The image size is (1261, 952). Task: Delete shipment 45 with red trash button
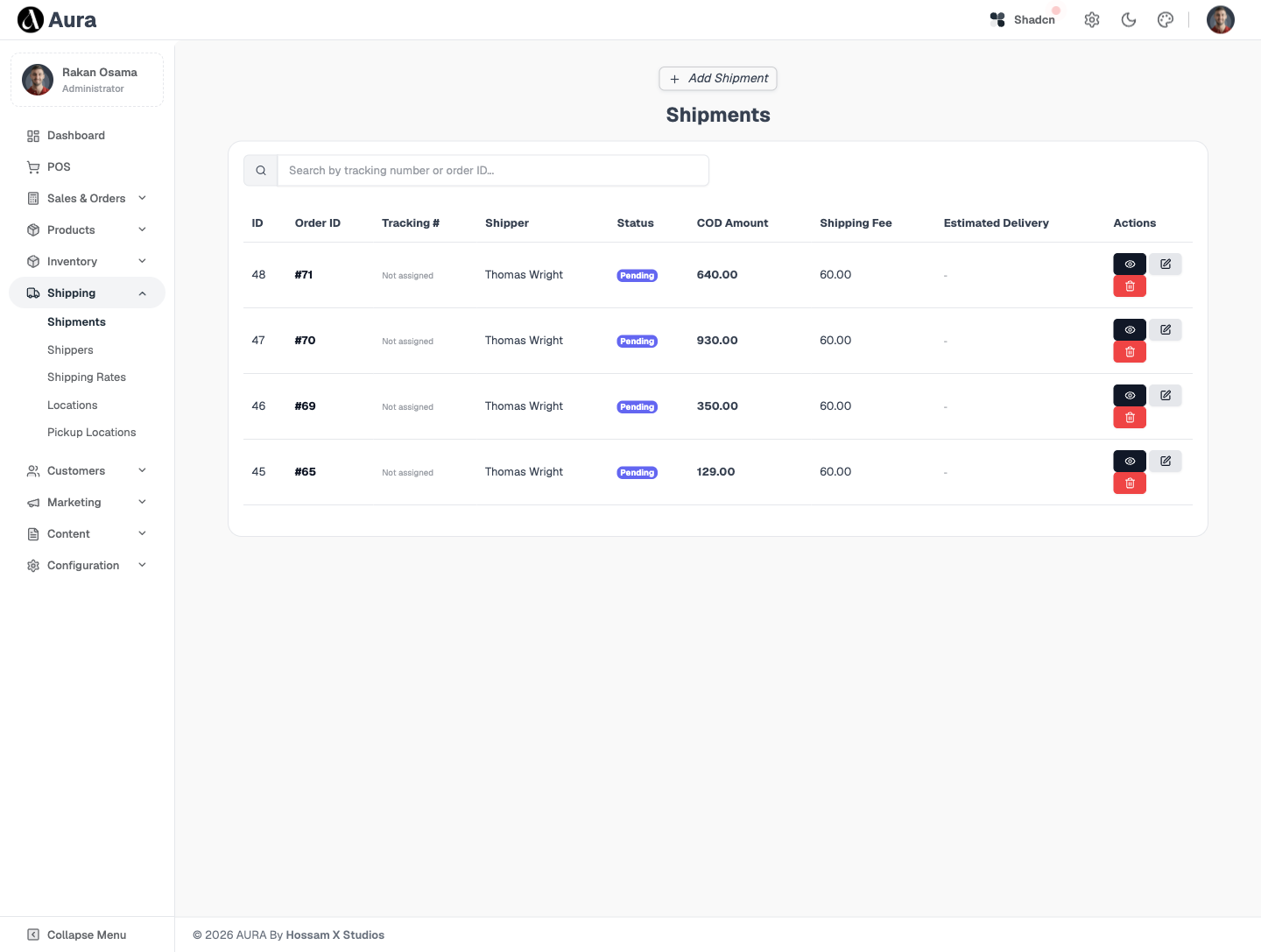point(1130,483)
